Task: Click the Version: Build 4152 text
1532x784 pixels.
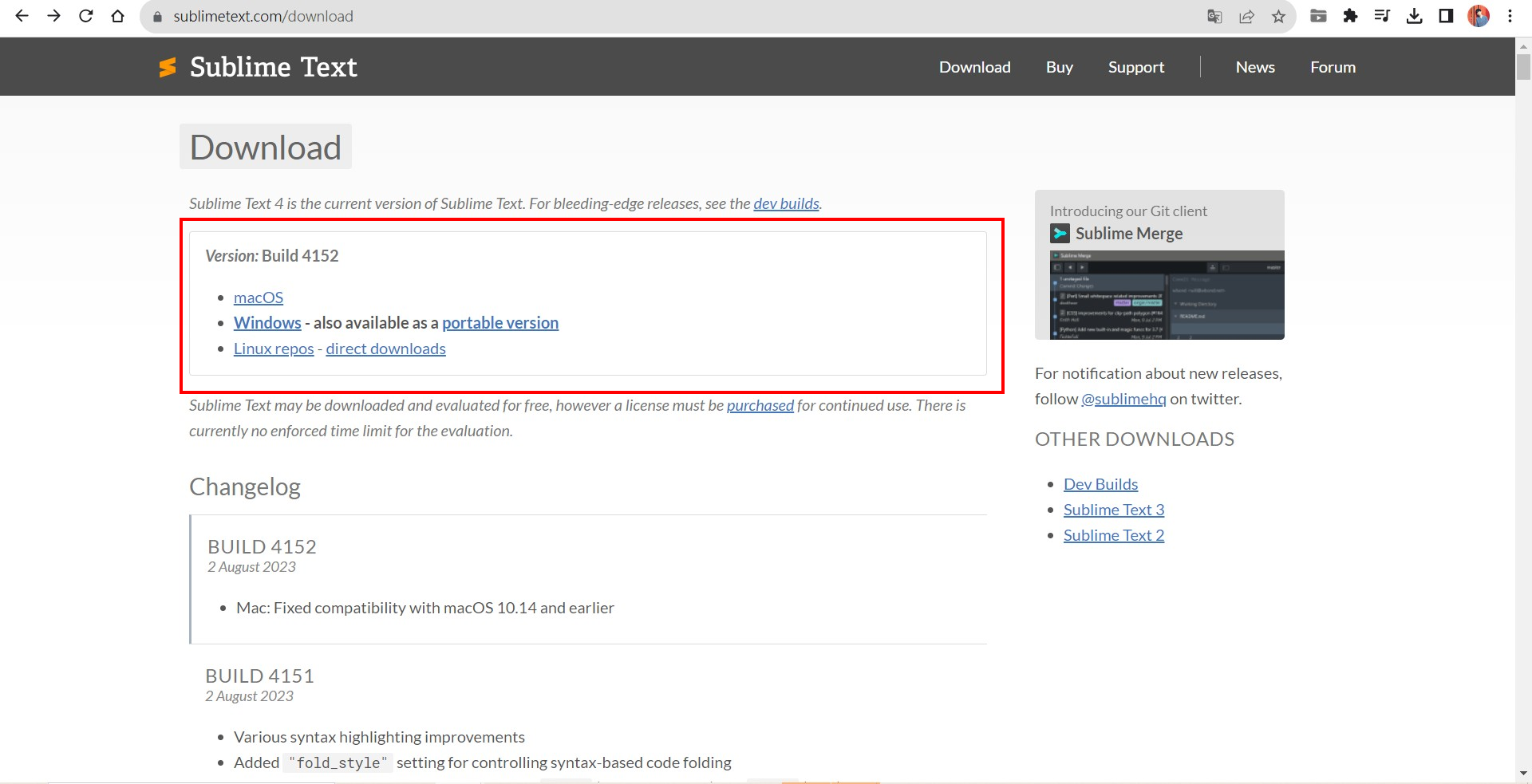Action: [272, 255]
